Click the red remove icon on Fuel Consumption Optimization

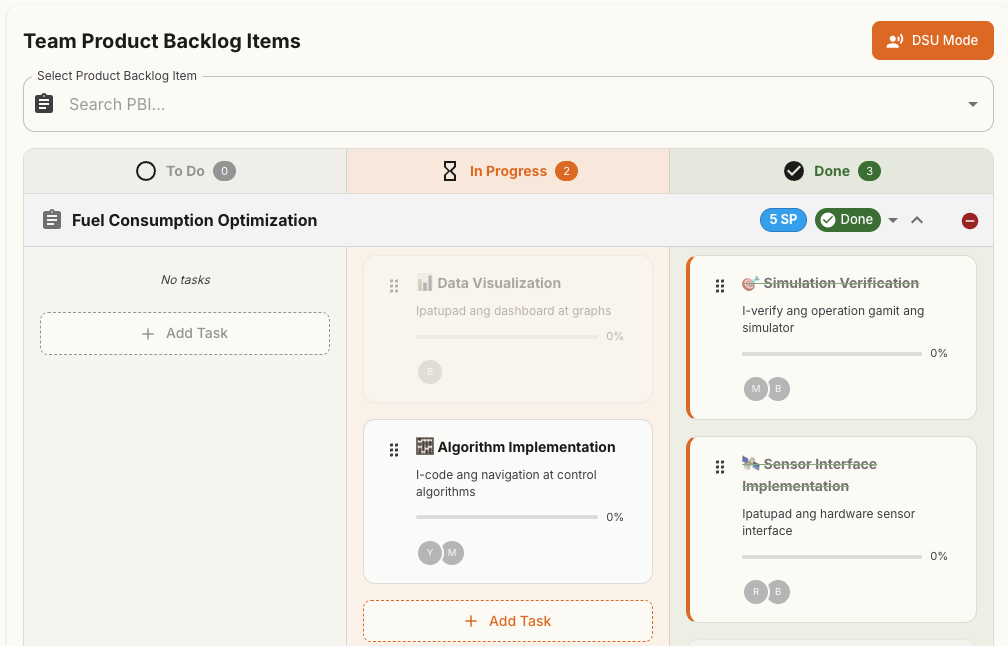point(969,221)
